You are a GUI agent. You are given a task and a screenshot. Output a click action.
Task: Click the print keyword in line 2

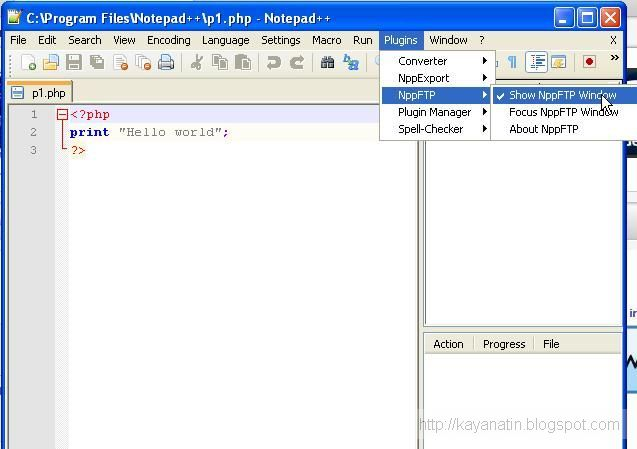click(89, 132)
